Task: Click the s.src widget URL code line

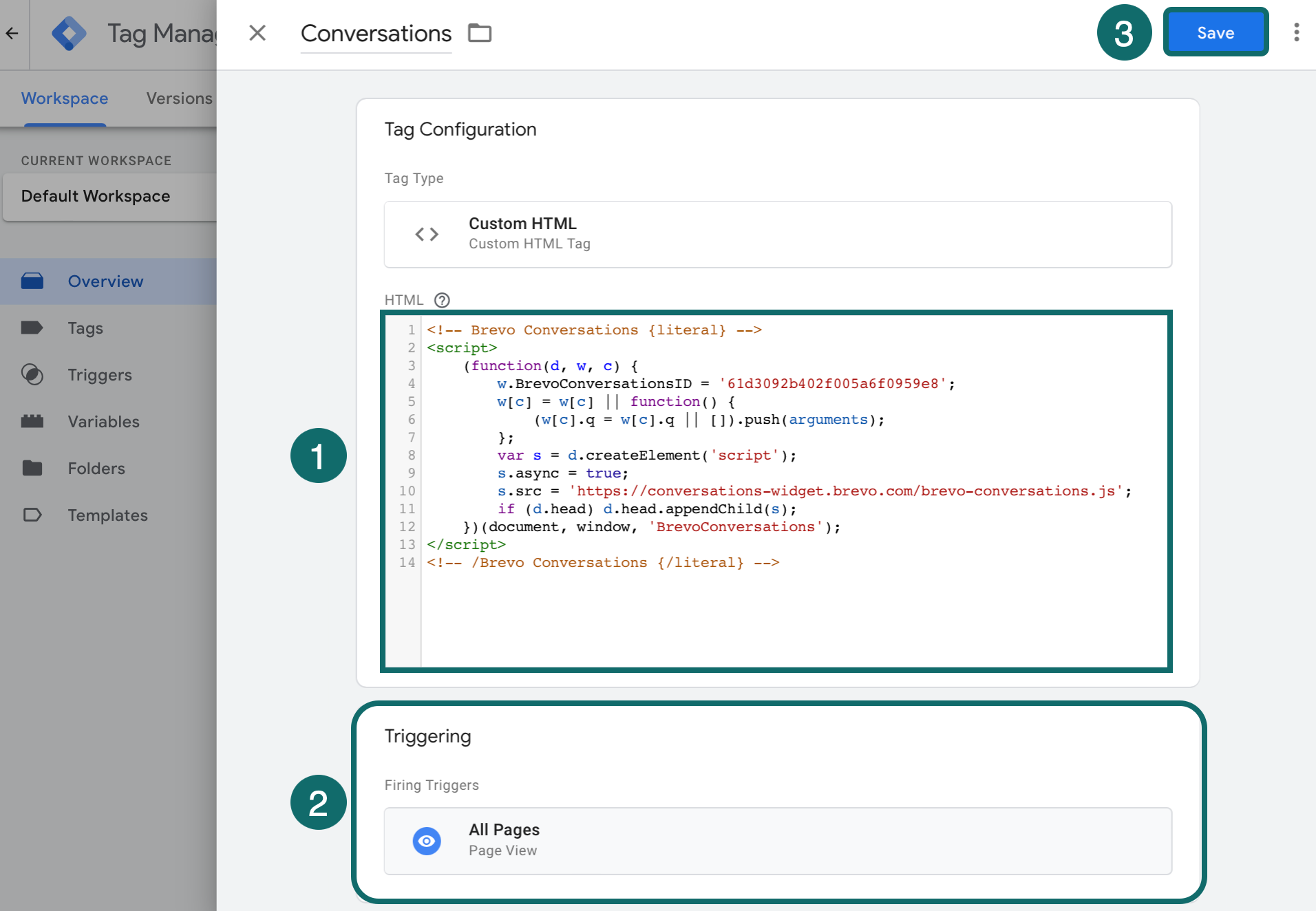Action: pyautogui.click(x=814, y=491)
